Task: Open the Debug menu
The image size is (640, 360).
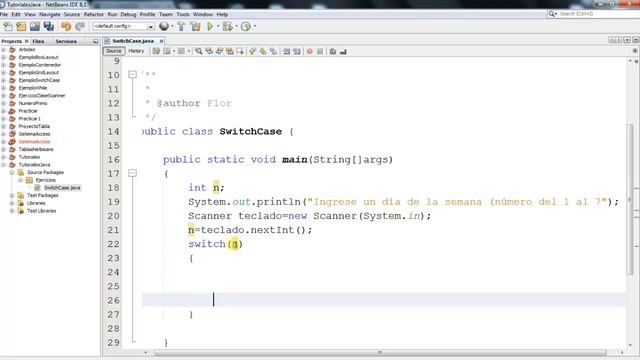Action: (x=128, y=14)
